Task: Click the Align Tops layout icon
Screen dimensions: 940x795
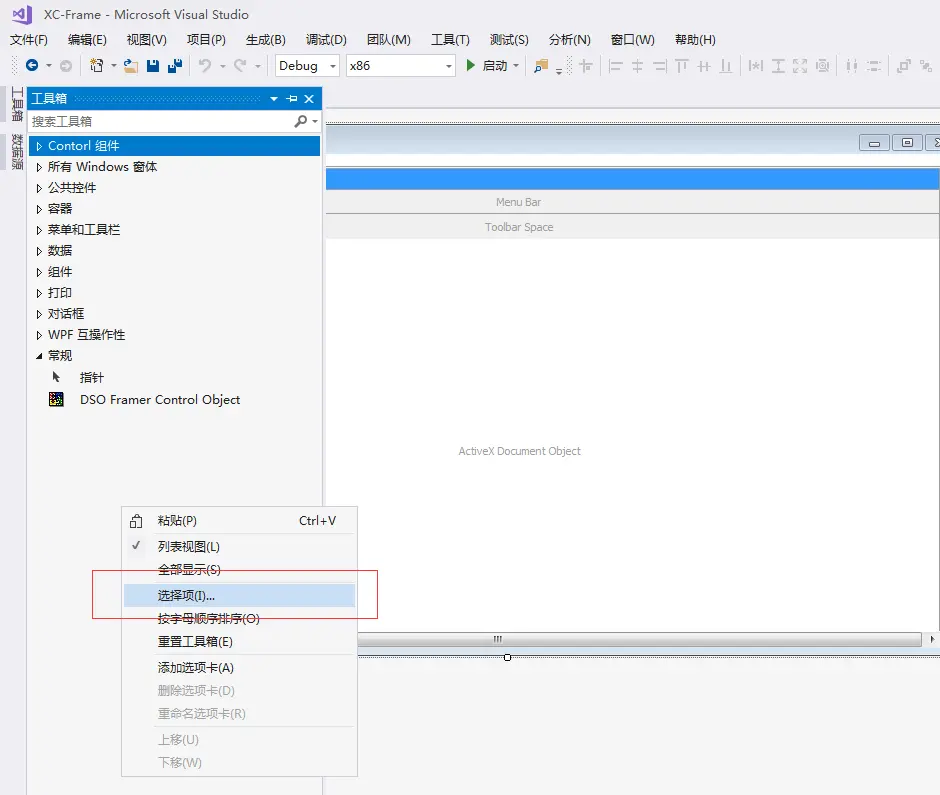Action: (x=682, y=66)
